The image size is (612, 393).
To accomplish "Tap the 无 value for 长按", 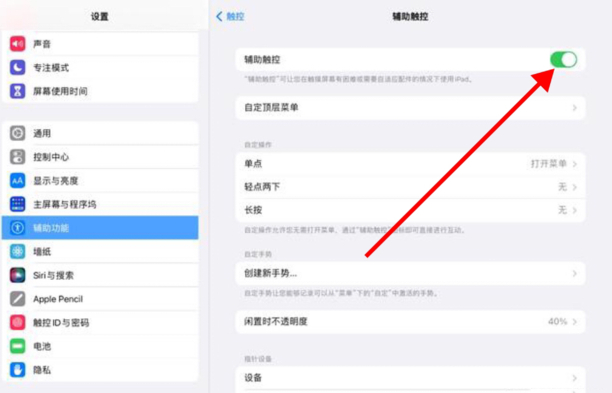I will (x=562, y=210).
